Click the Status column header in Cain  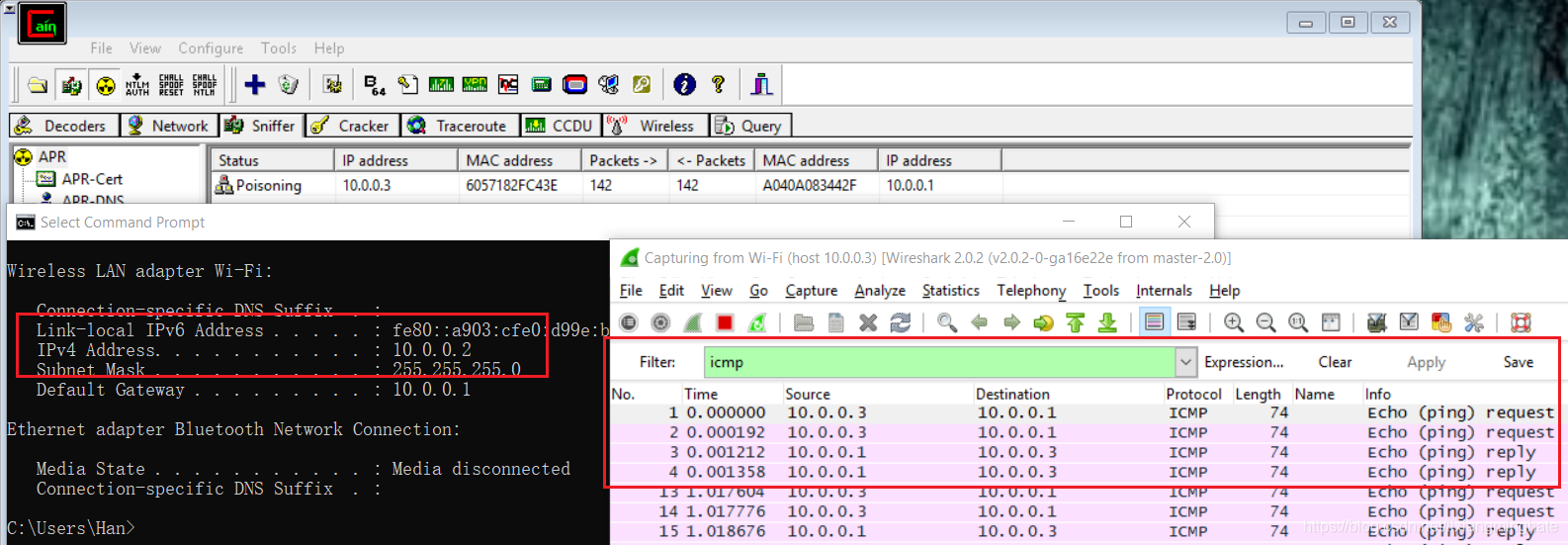pos(272,160)
